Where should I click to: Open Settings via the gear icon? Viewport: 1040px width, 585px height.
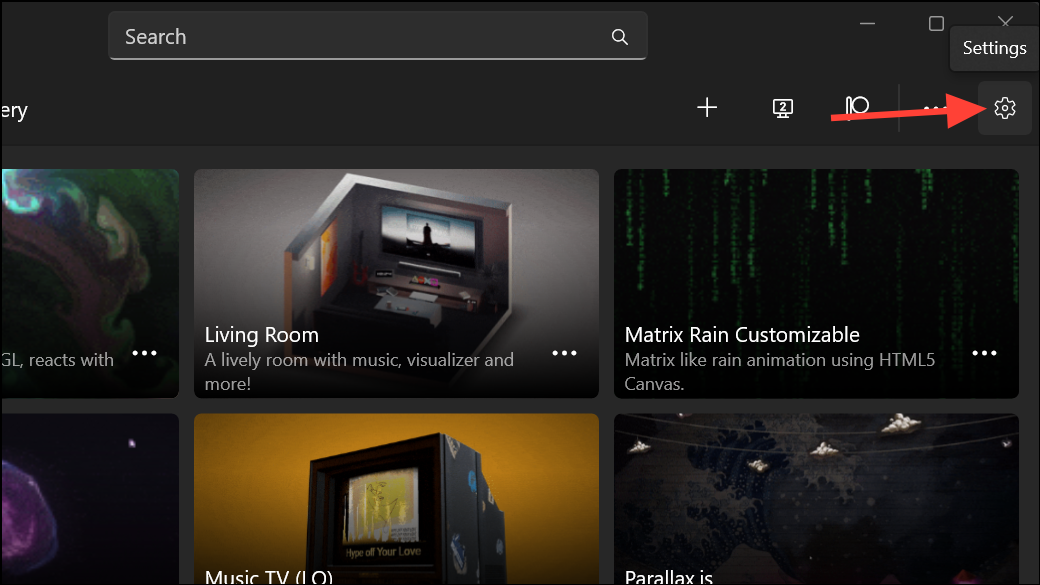tap(1005, 108)
